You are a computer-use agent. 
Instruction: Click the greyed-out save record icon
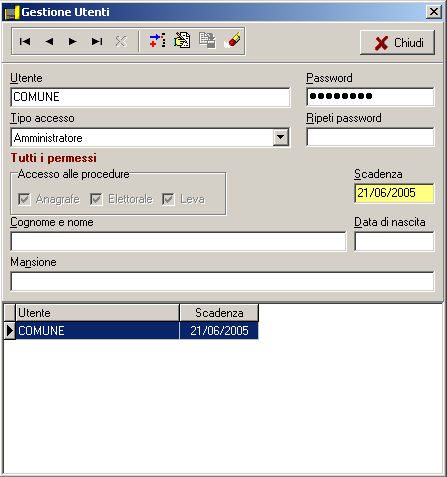tap(207, 41)
